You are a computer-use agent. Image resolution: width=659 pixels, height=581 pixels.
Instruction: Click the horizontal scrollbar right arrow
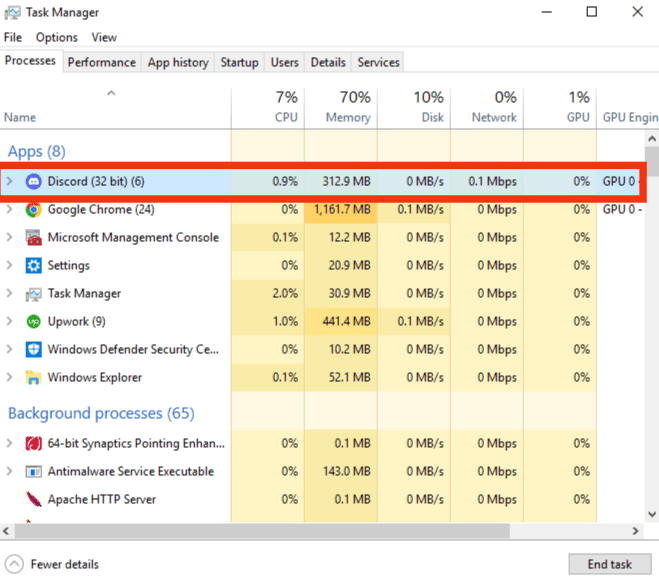click(636, 531)
